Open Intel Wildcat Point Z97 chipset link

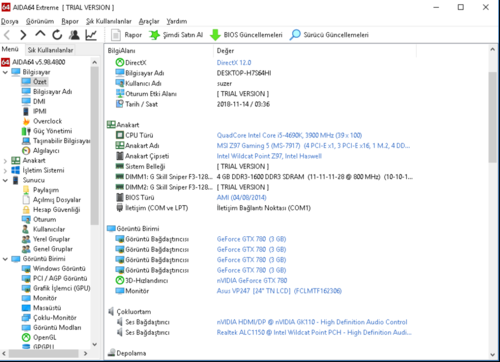point(269,156)
